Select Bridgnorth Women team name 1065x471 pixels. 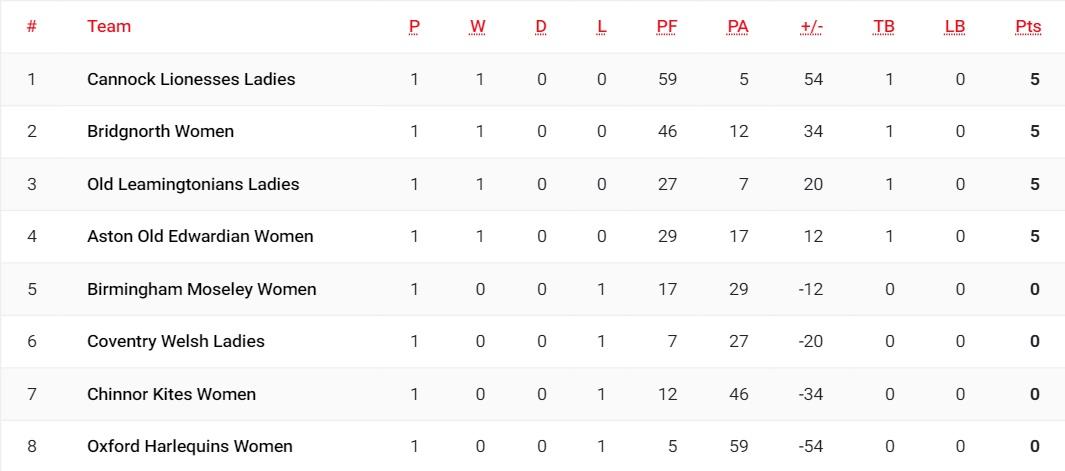pos(160,131)
